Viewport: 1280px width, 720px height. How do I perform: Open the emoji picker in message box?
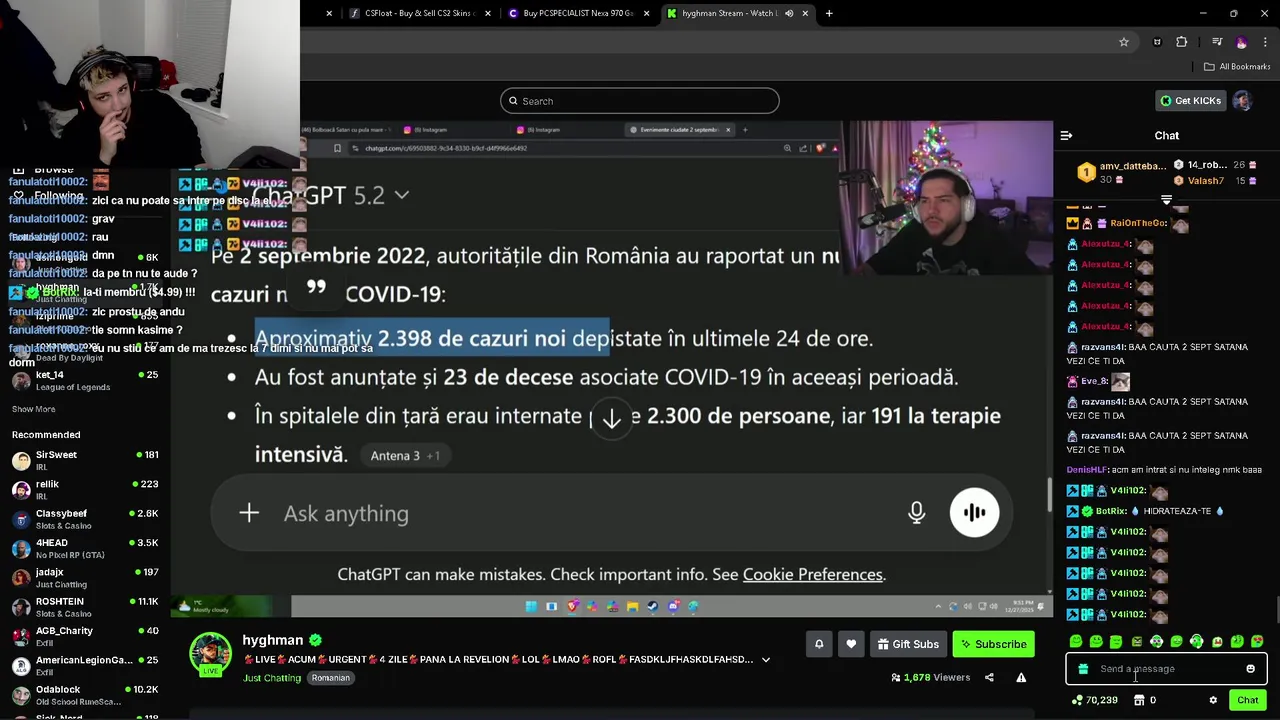(1250, 669)
